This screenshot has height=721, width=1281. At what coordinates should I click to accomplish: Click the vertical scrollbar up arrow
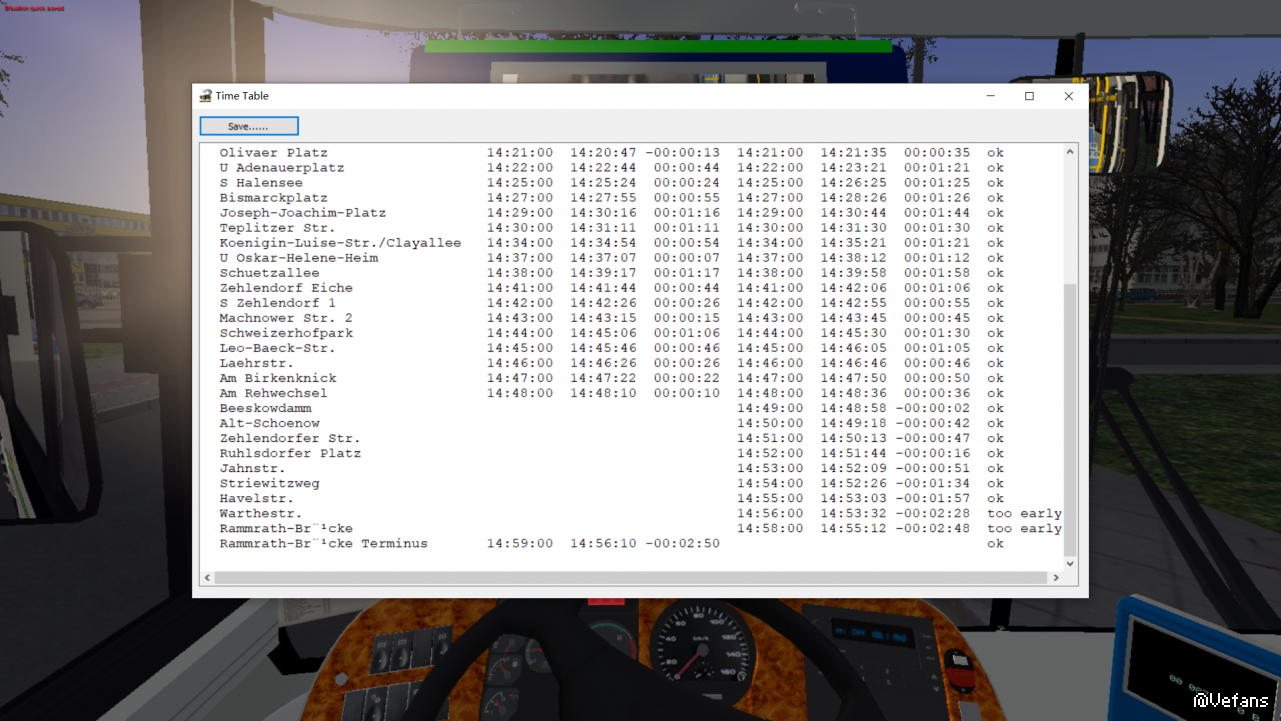pos(1069,152)
